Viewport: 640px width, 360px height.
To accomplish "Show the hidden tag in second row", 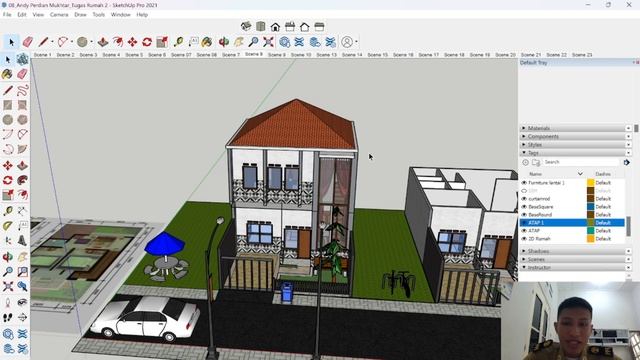I will pyautogui.click(x=524, y=191).
